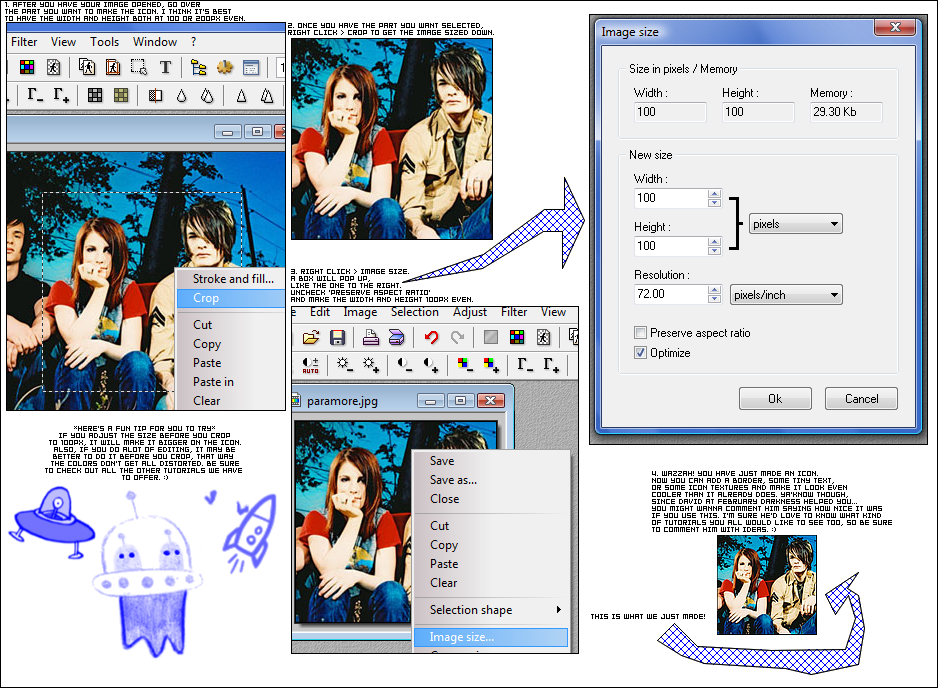
Task: Click the Saturation plus color-squares icon
Action: [491, 364]
